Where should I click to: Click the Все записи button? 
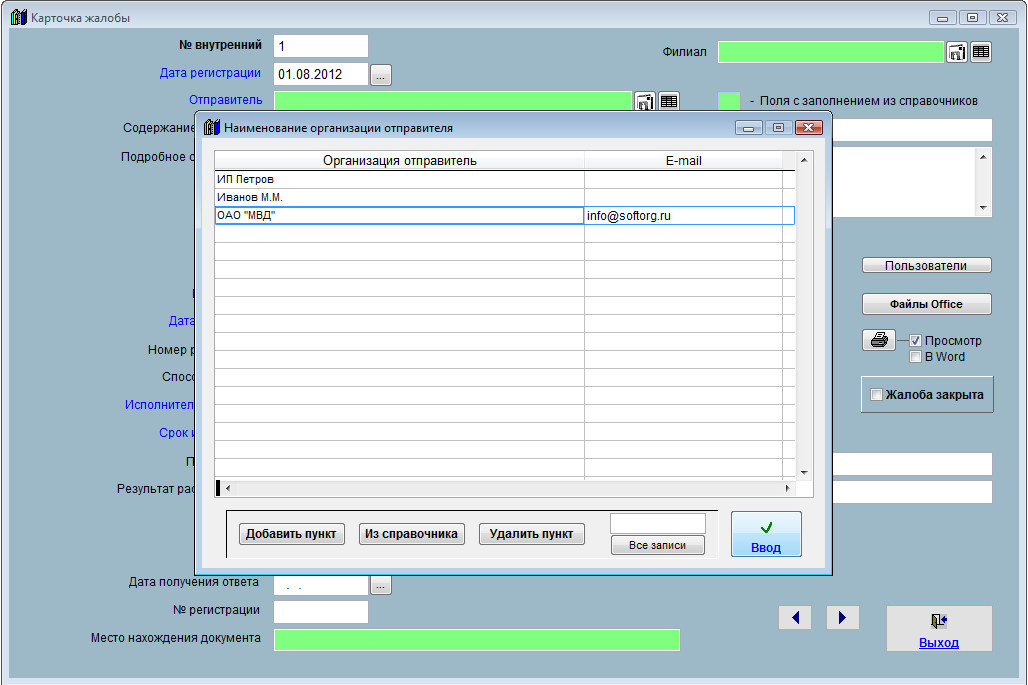tap(658, 545)
